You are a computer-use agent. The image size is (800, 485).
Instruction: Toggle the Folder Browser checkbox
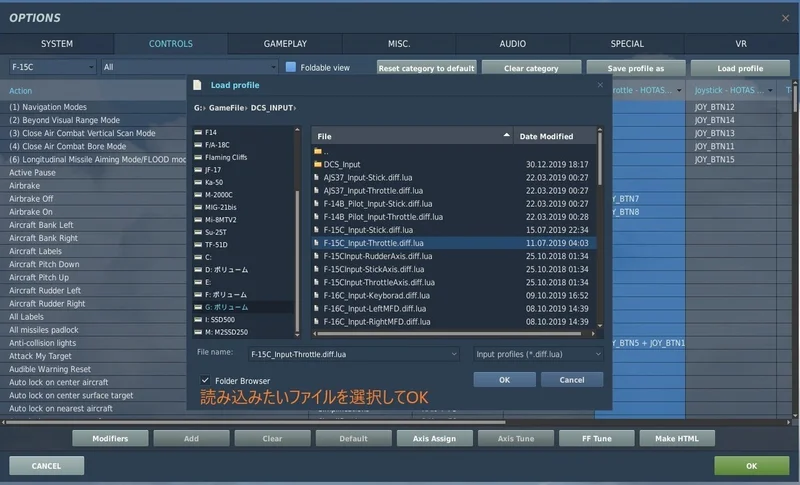point(205,380)
